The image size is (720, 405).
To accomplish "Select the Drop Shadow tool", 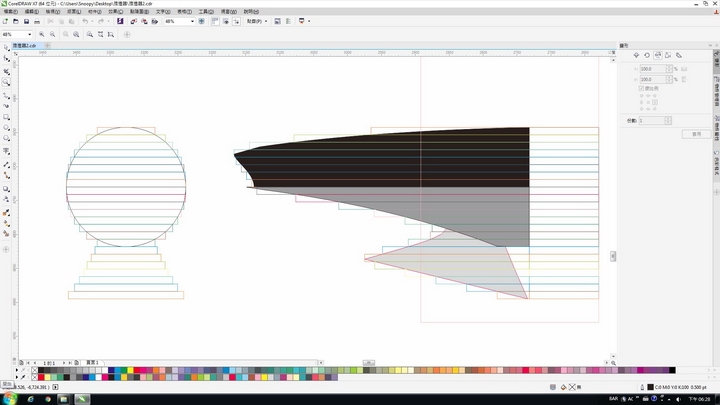I will click(6, 189).
